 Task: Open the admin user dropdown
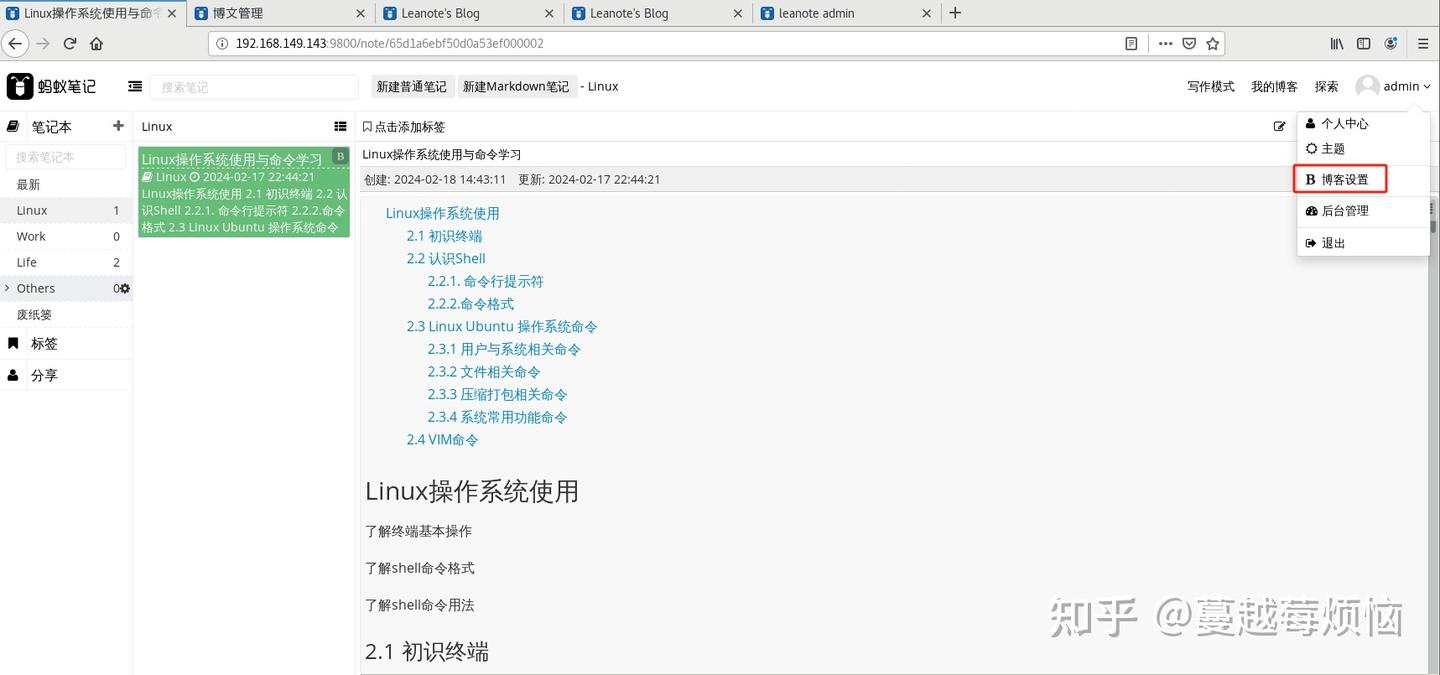[x=1393, y=86]
